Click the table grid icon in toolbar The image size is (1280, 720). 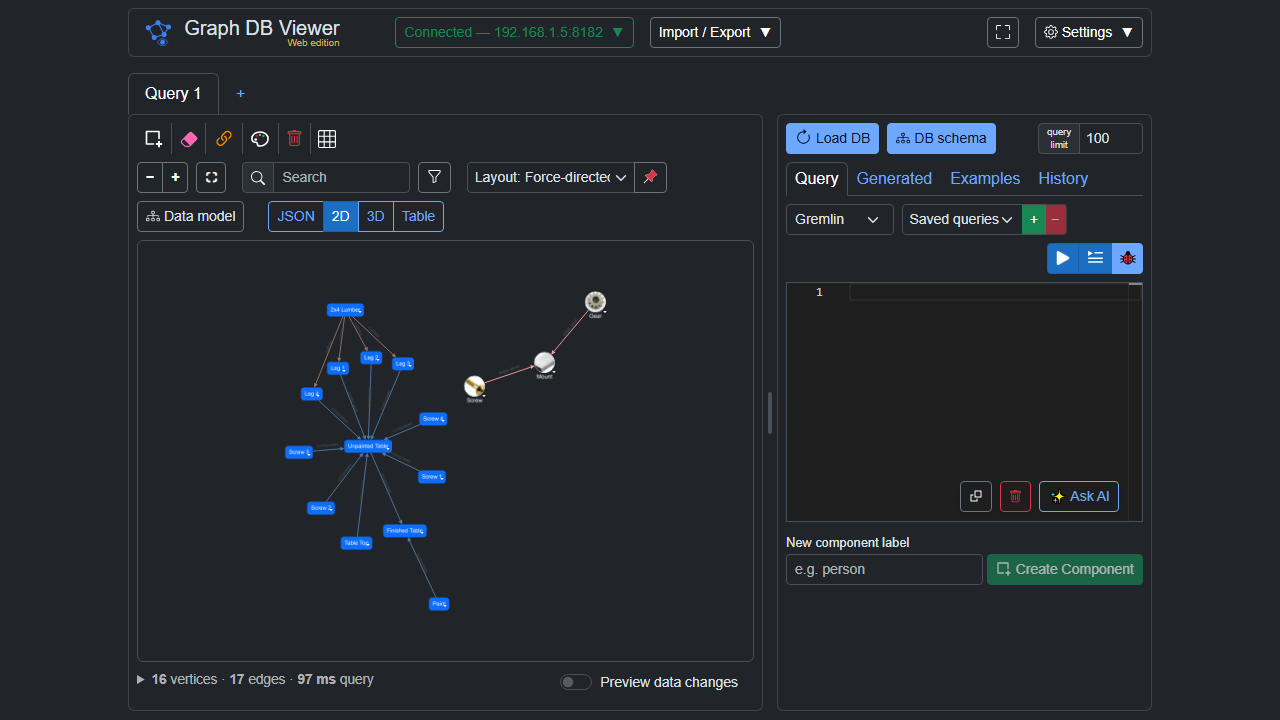327,139
